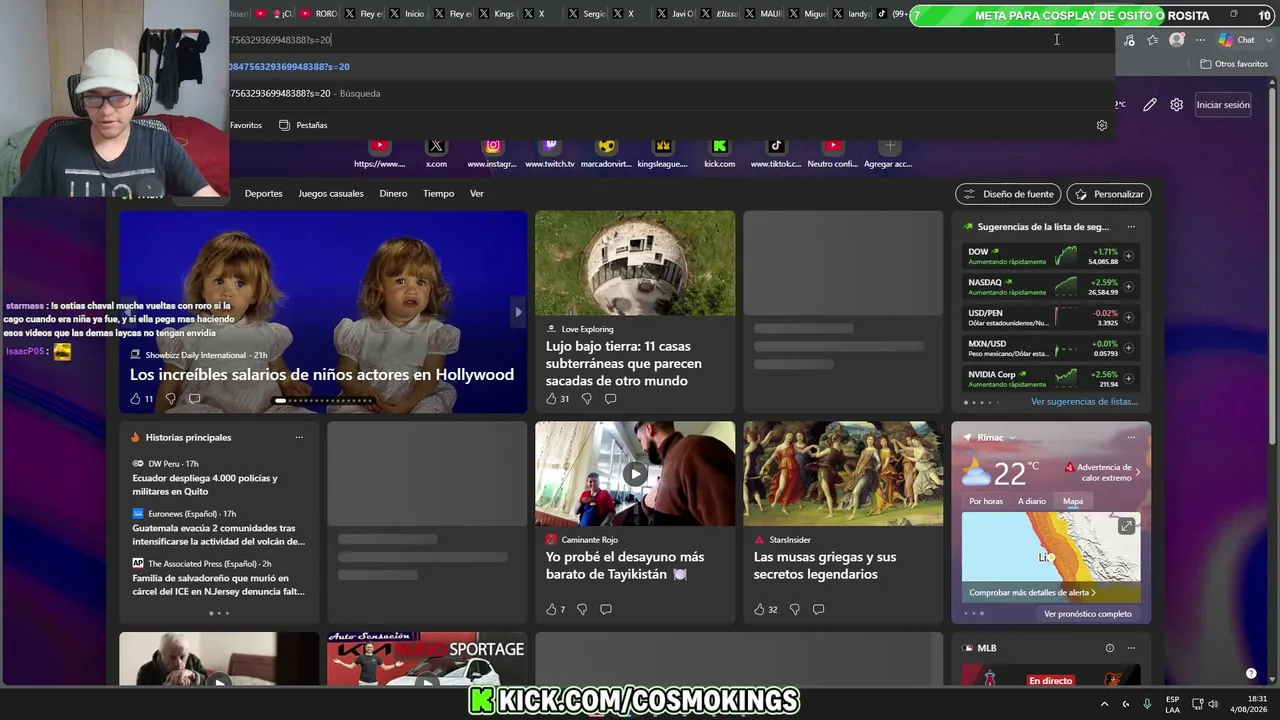Expand the extreme heat warning arrow
This screenshot has width=1280, height=720.
point(1137,472)
